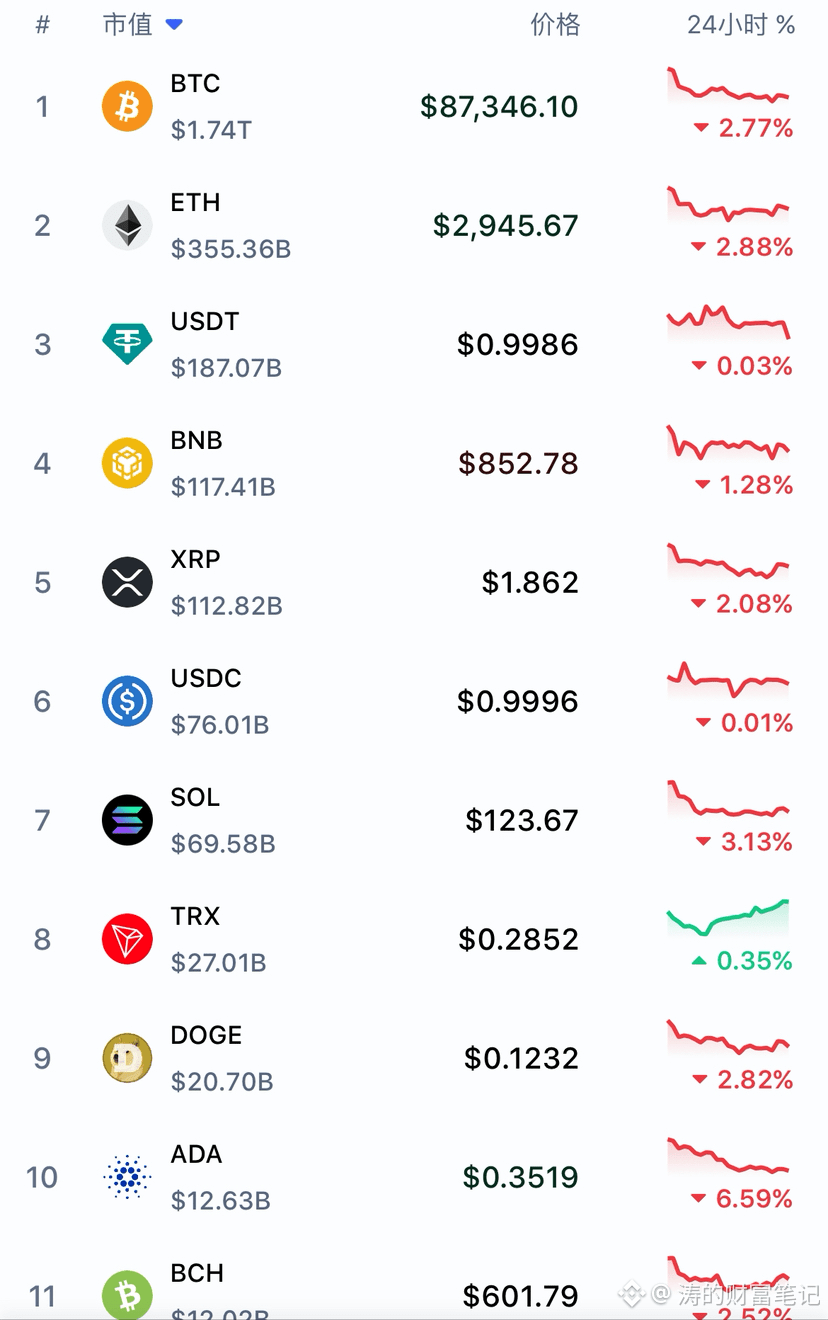
Task: Click the Bitcoin Cash BCH icon
Action: click(127, 1294)
